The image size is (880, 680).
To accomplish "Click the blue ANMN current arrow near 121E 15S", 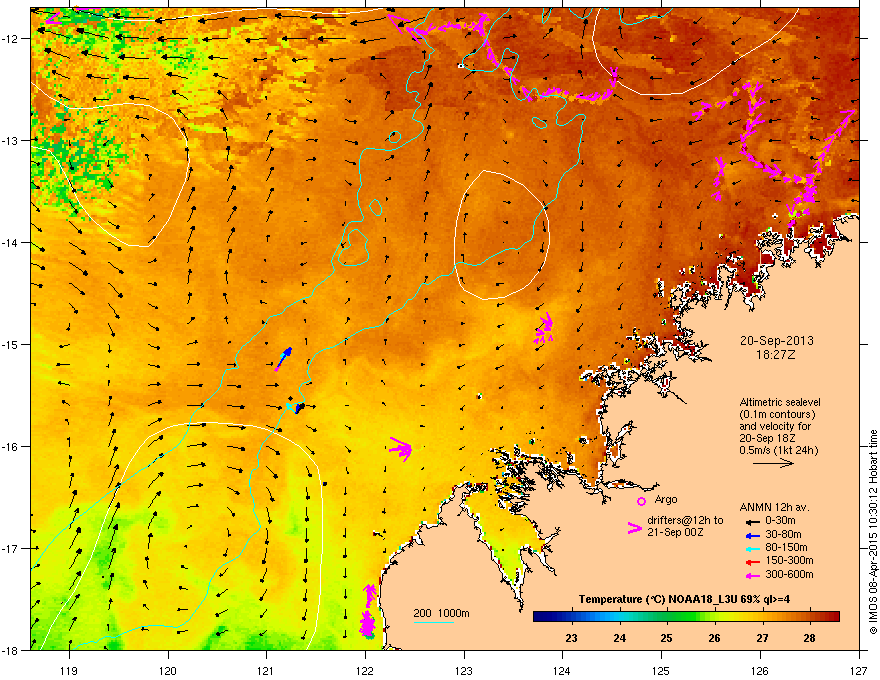I will coord(283,359).
